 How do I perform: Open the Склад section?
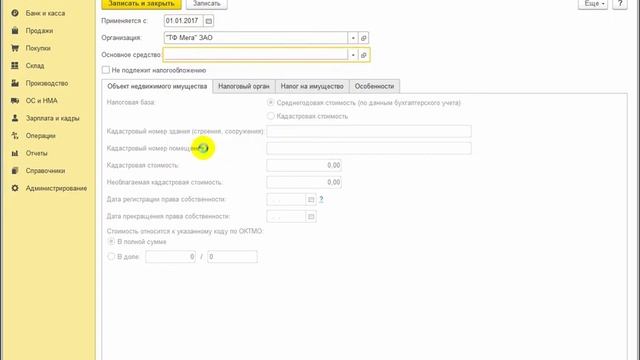coord(35,66)
